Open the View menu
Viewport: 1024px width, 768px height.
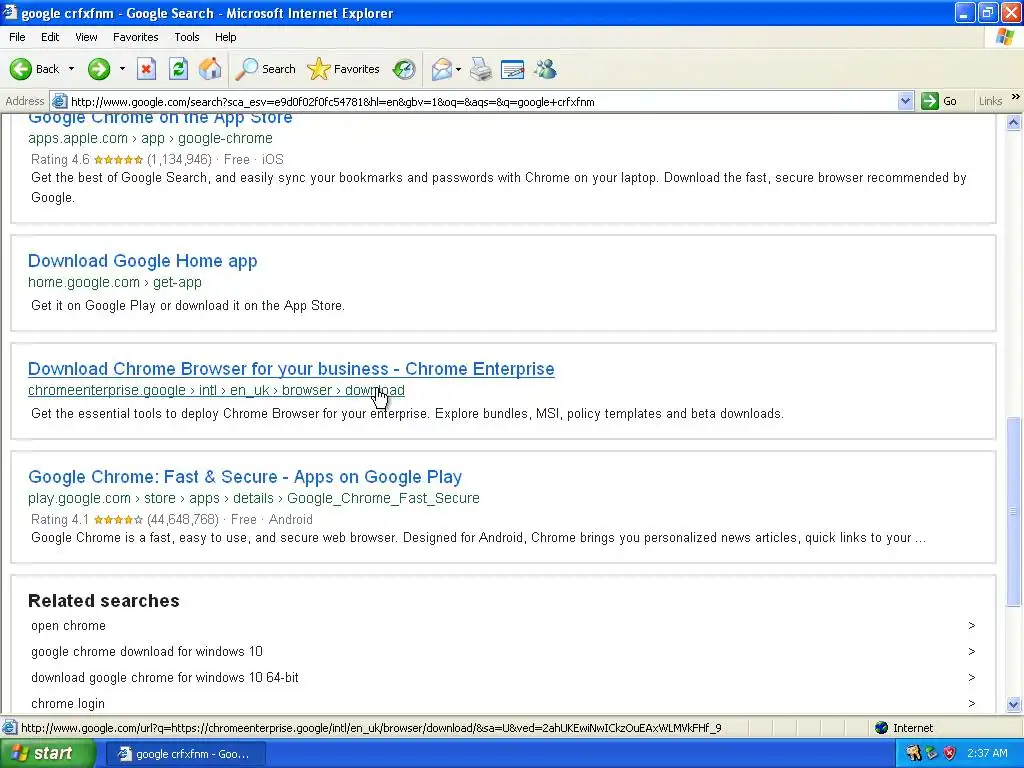click(86, 37)
